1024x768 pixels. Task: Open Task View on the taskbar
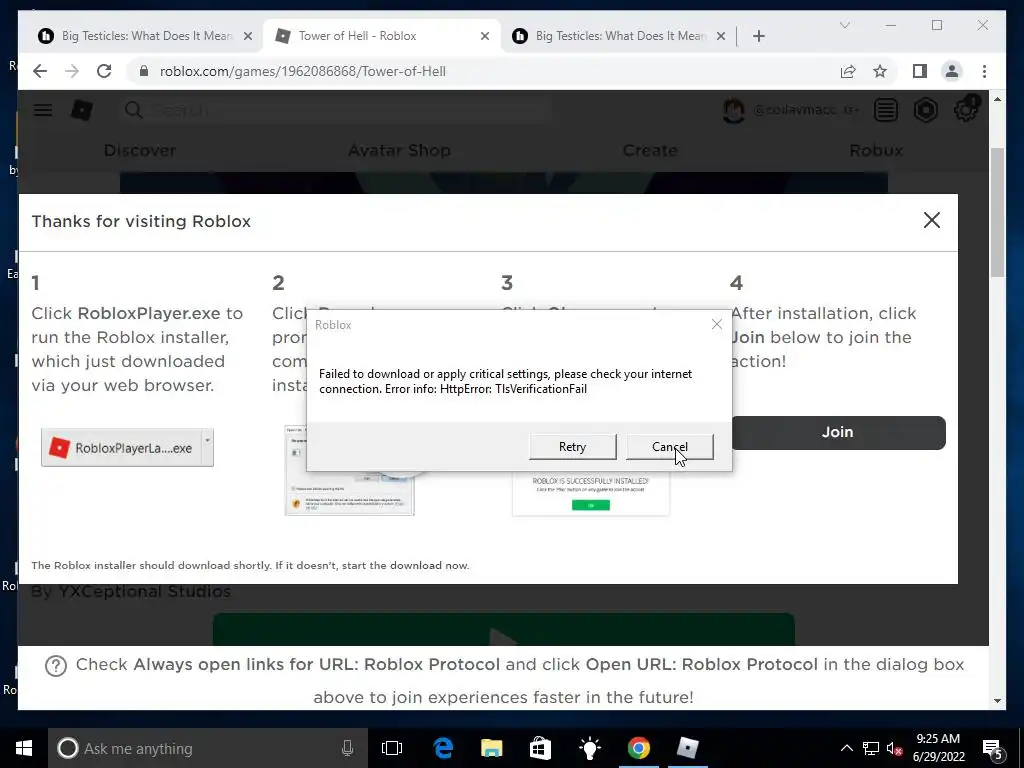pos(392,748)
